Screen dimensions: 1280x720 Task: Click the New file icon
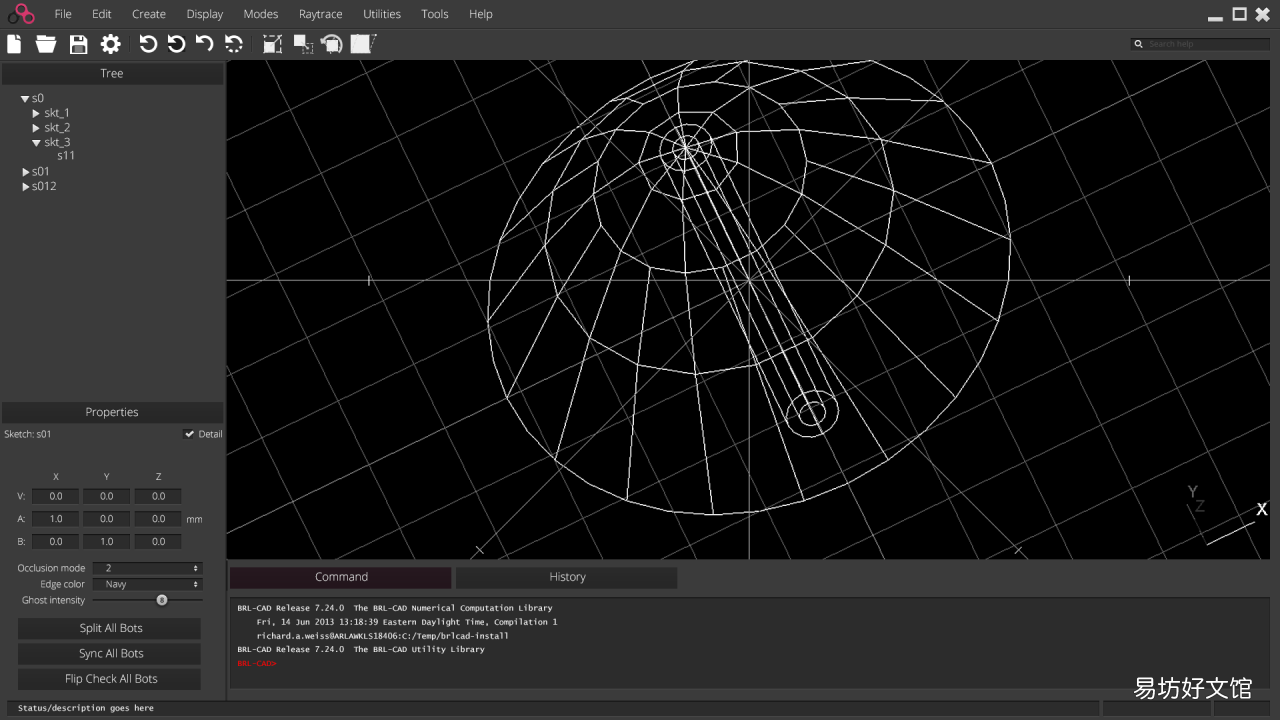pyautogui.click(x=14, y=44)
